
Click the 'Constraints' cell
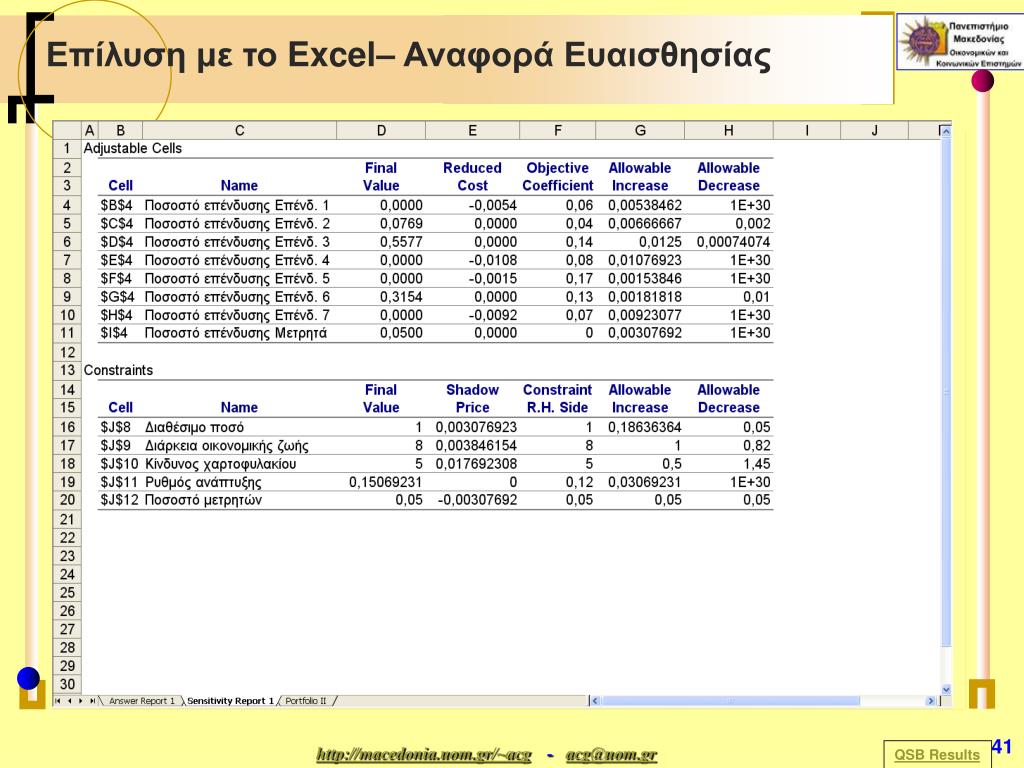pos(118,370)
